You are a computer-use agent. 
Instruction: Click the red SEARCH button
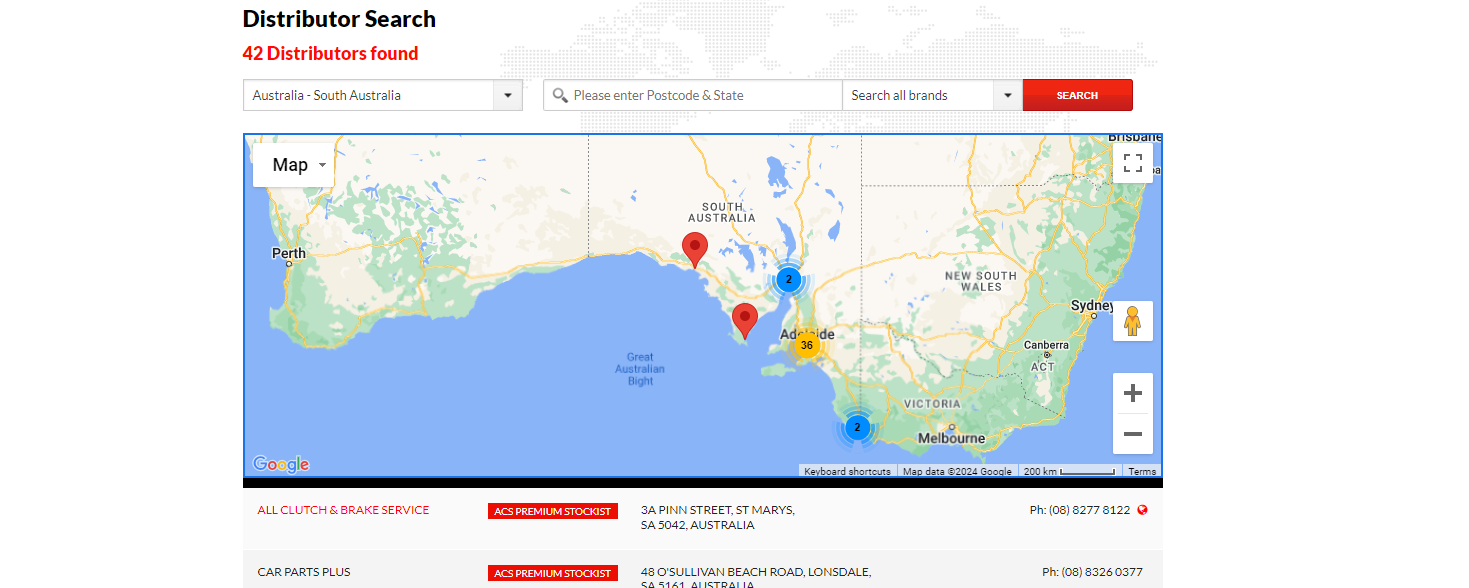point(1077,95)
